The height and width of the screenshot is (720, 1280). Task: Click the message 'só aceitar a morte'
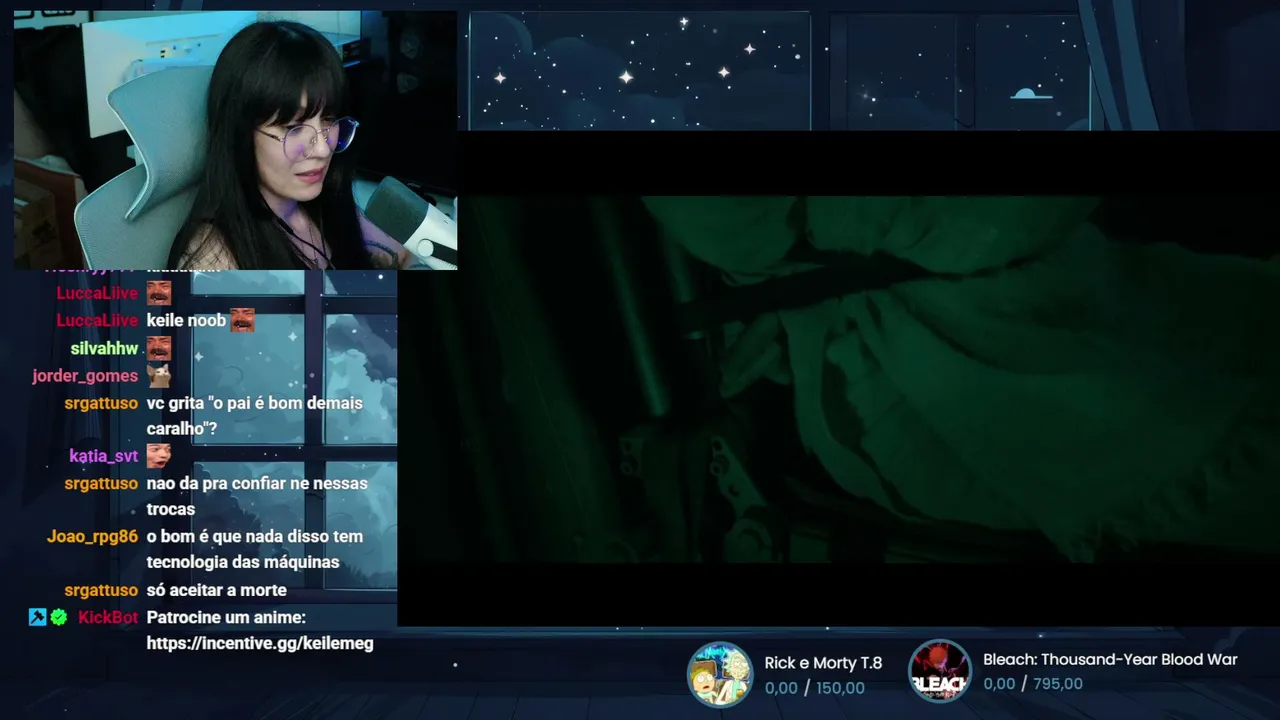217,590
